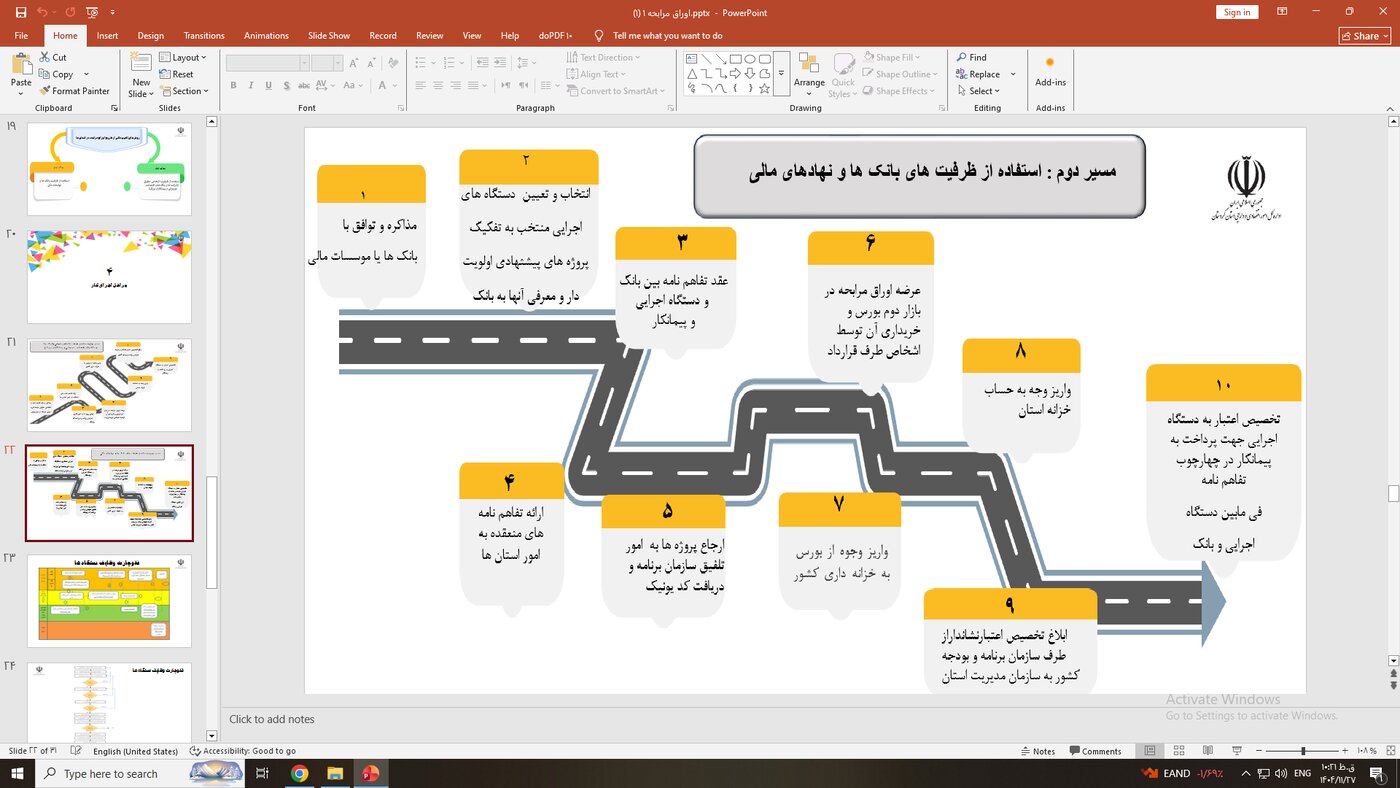
Task: Click the Share button
Action: 1364,36
